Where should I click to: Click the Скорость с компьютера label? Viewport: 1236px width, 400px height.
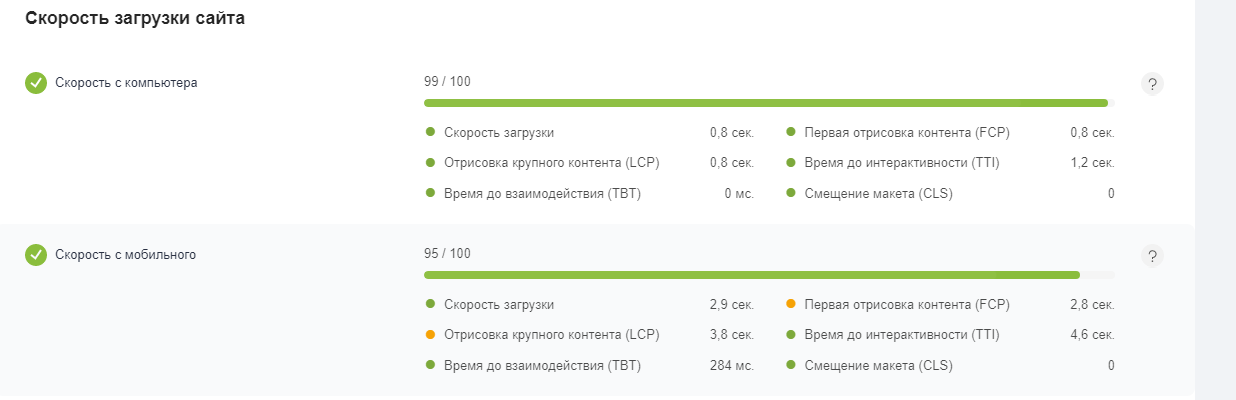pos(126,83)
